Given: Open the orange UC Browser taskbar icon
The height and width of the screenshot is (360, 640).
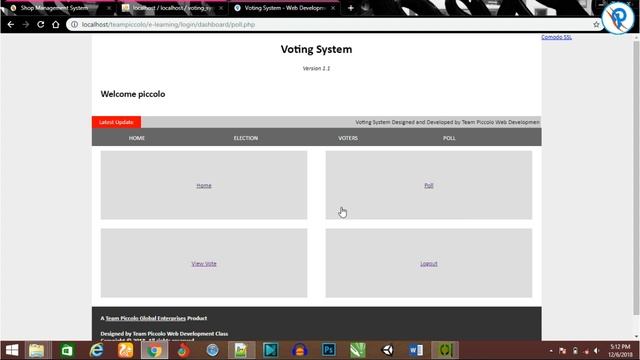Looking at the screenshot, I should point(126,350).
